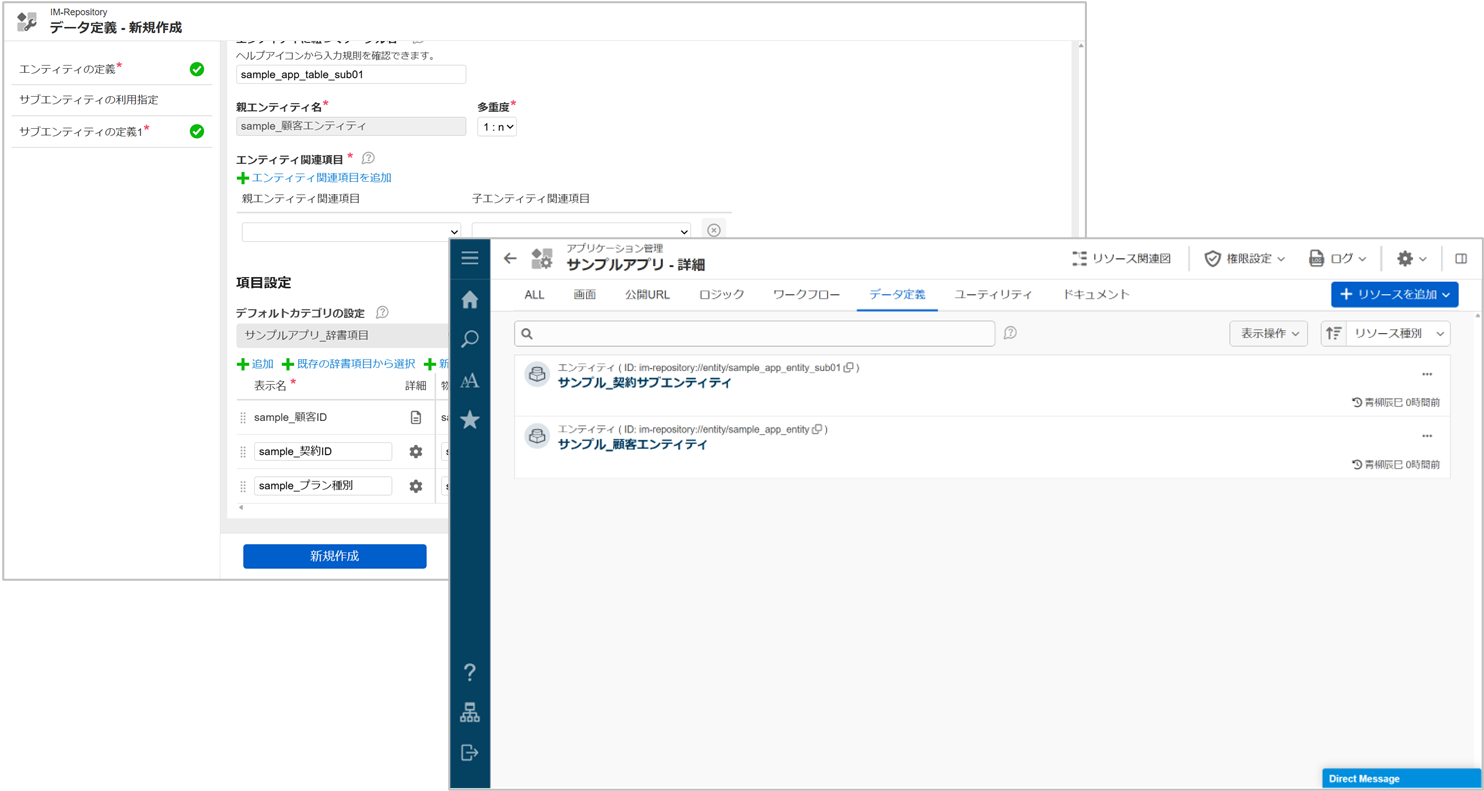Click the back arrow beside サンプルアプリ
This screenshot has width=1484, height=791.
pyautogui.click(x=510, y=259)
